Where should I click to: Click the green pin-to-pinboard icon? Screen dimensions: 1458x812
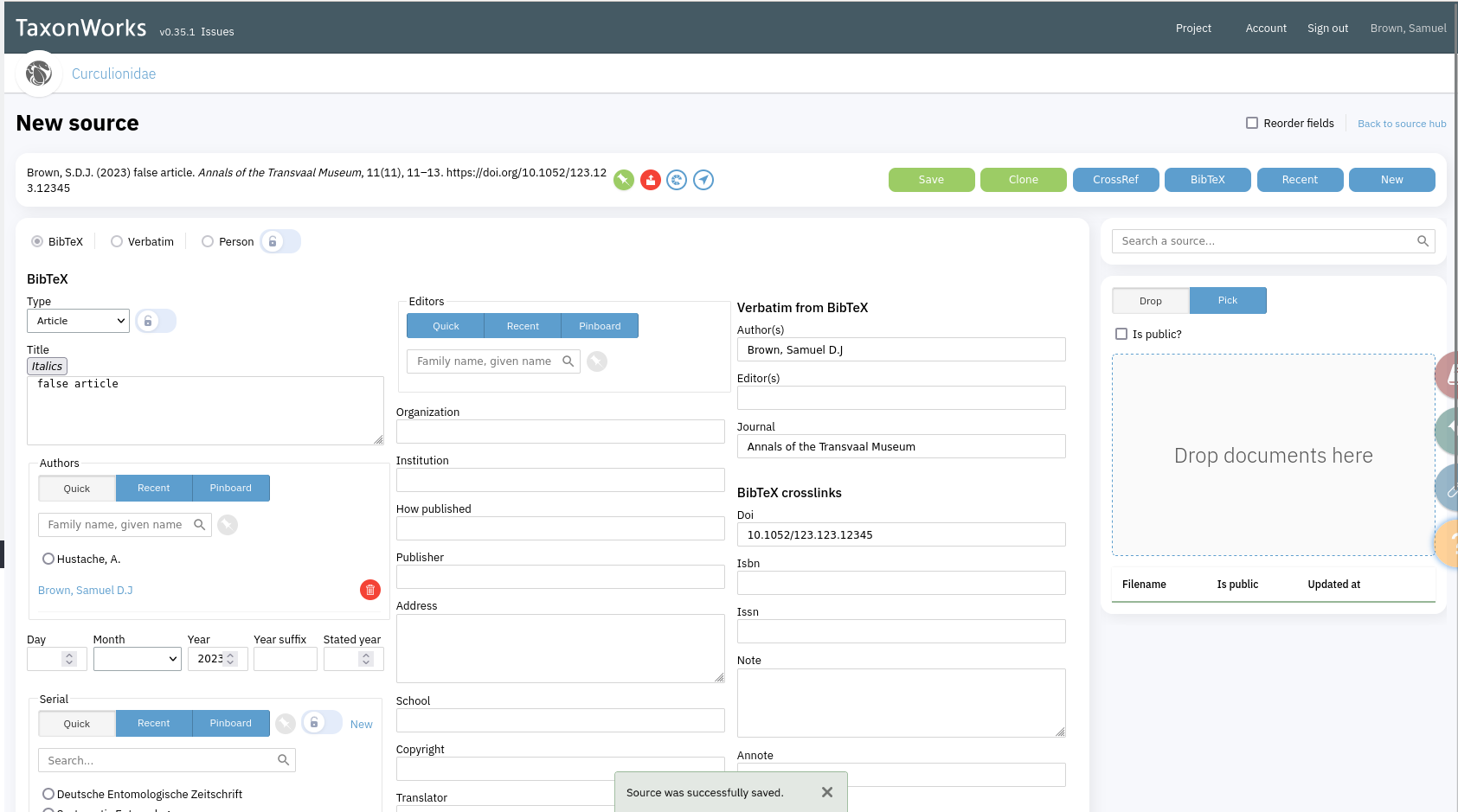coord(624,180)
